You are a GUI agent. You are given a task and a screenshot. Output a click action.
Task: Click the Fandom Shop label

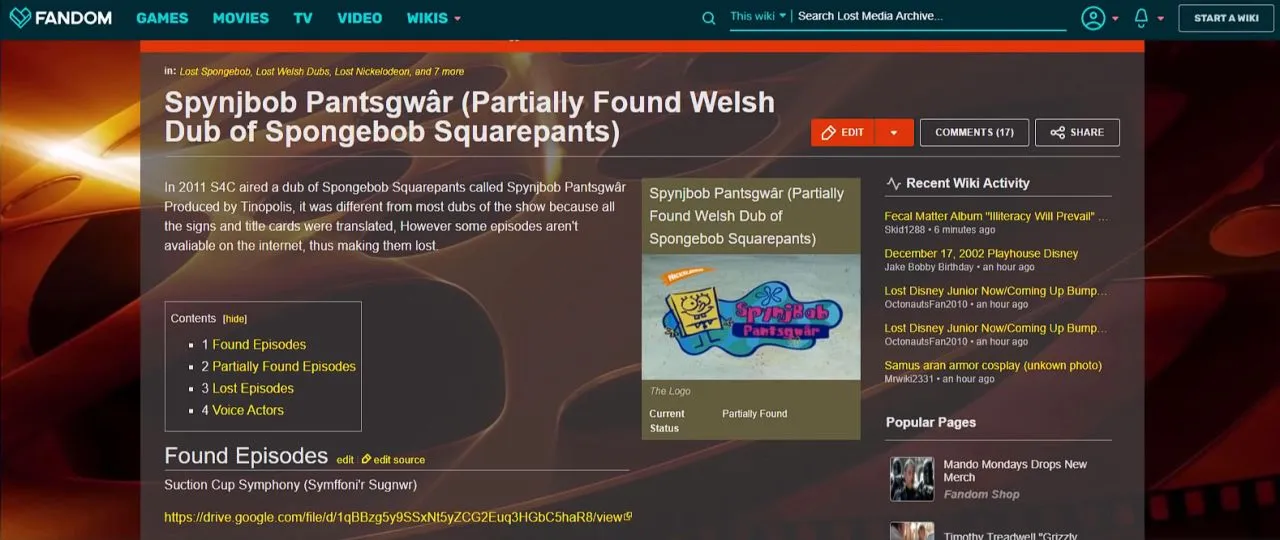[x=982, y=494]
